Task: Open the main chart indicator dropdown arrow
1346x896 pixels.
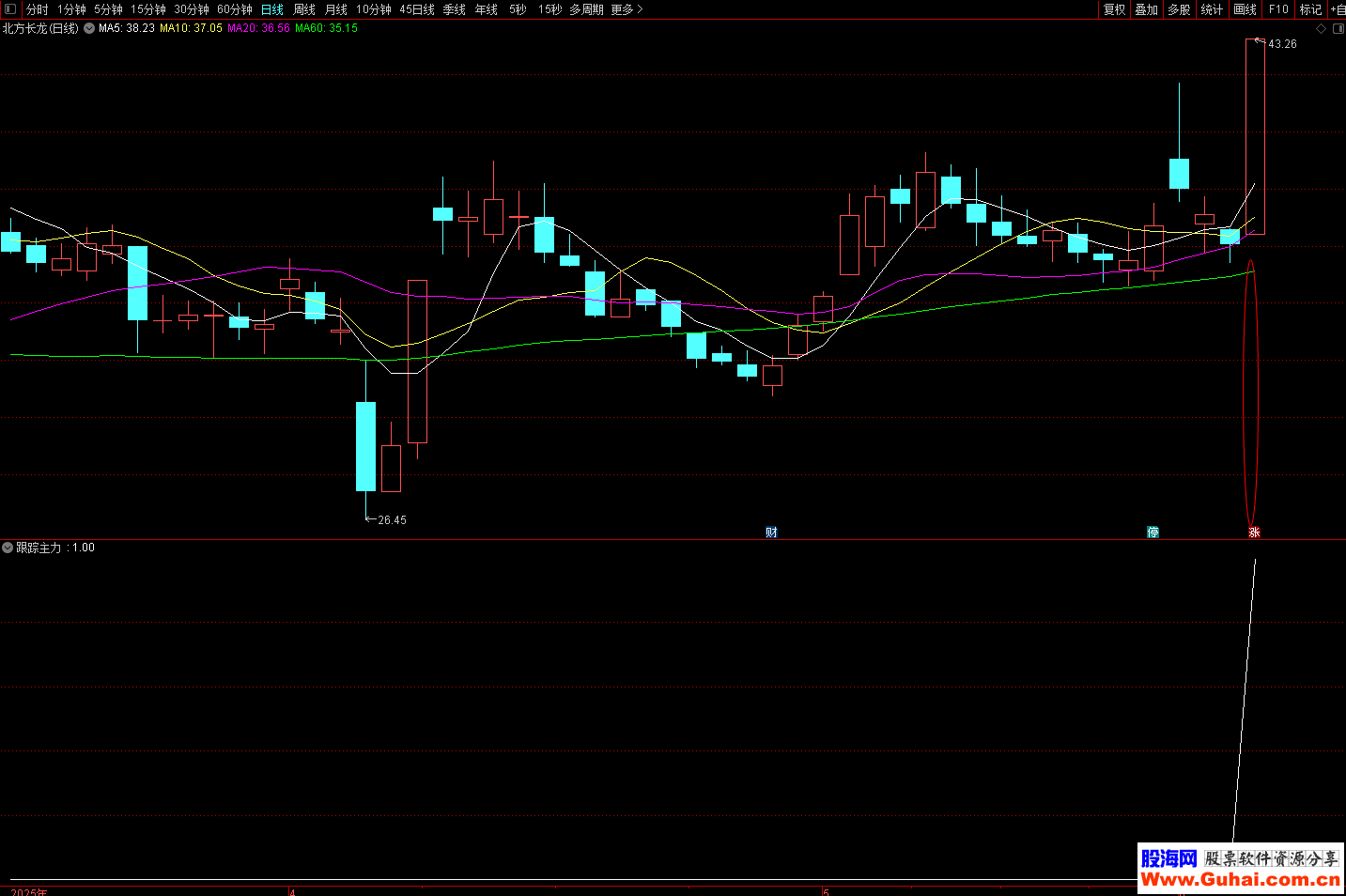Action: pyautogui.click(x=89, y=28)
